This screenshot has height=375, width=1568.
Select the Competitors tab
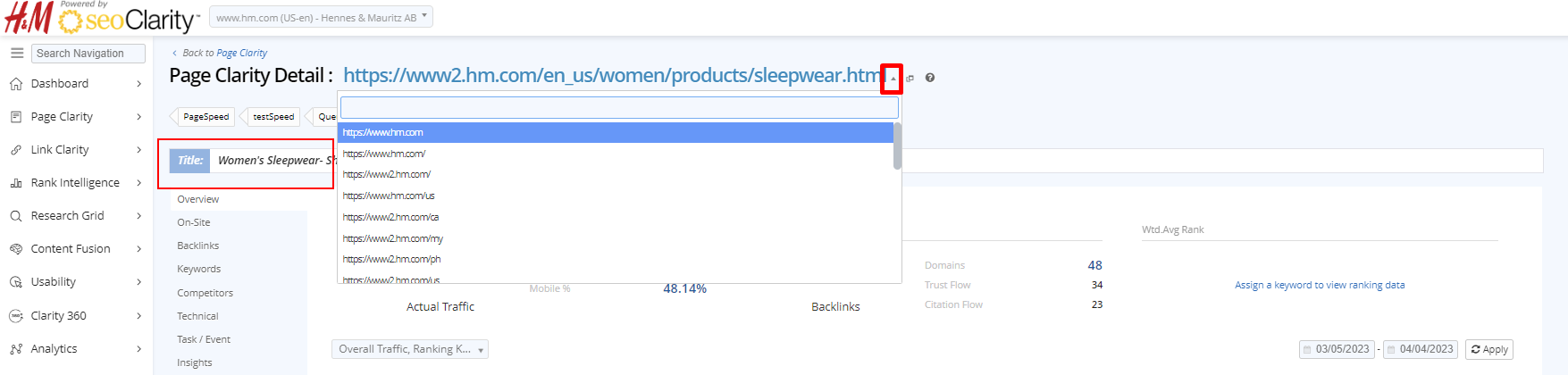tap(205, 293)
